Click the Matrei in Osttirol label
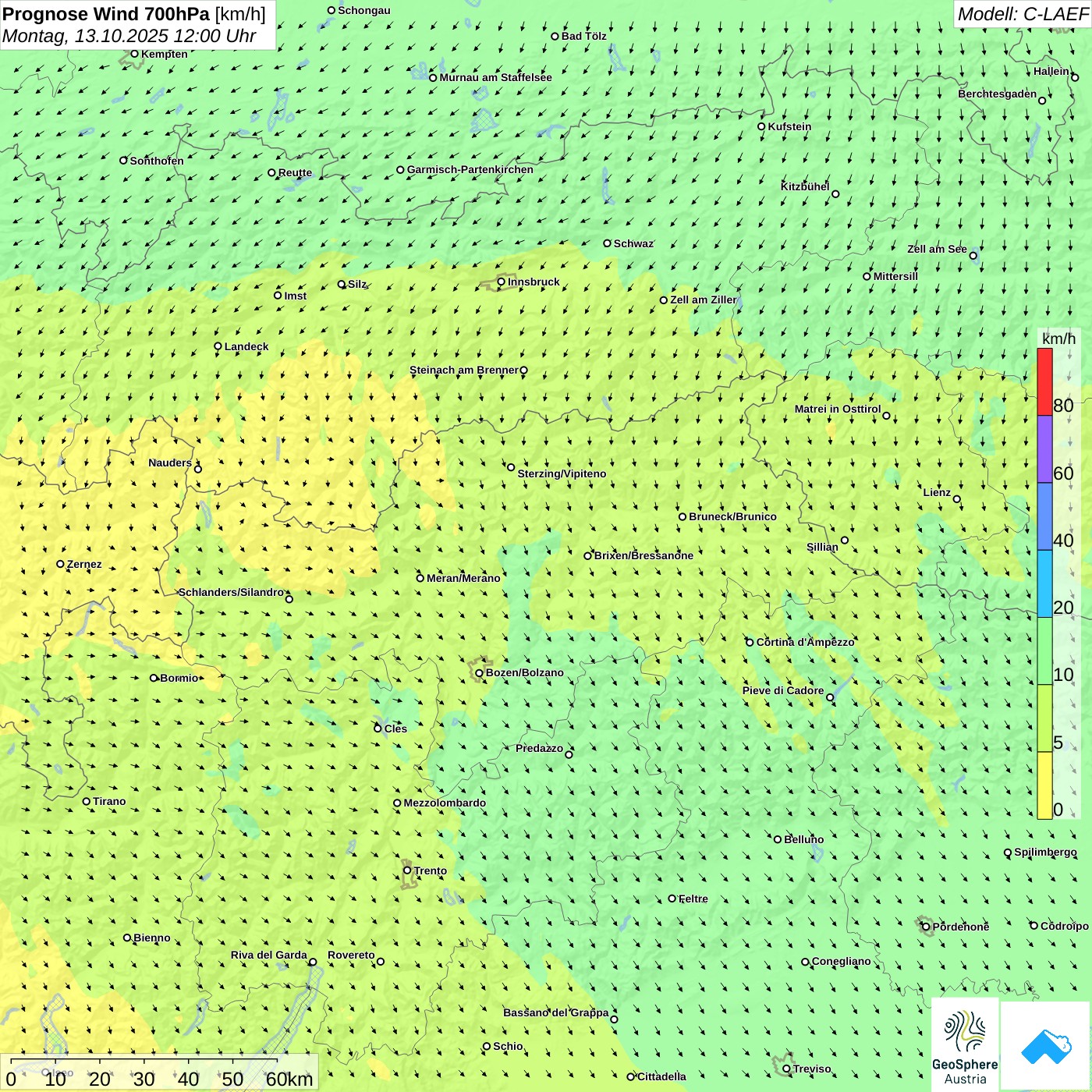Viewport: 1092px width, 1092px height. pyautogui.click(x=838, y=409)
